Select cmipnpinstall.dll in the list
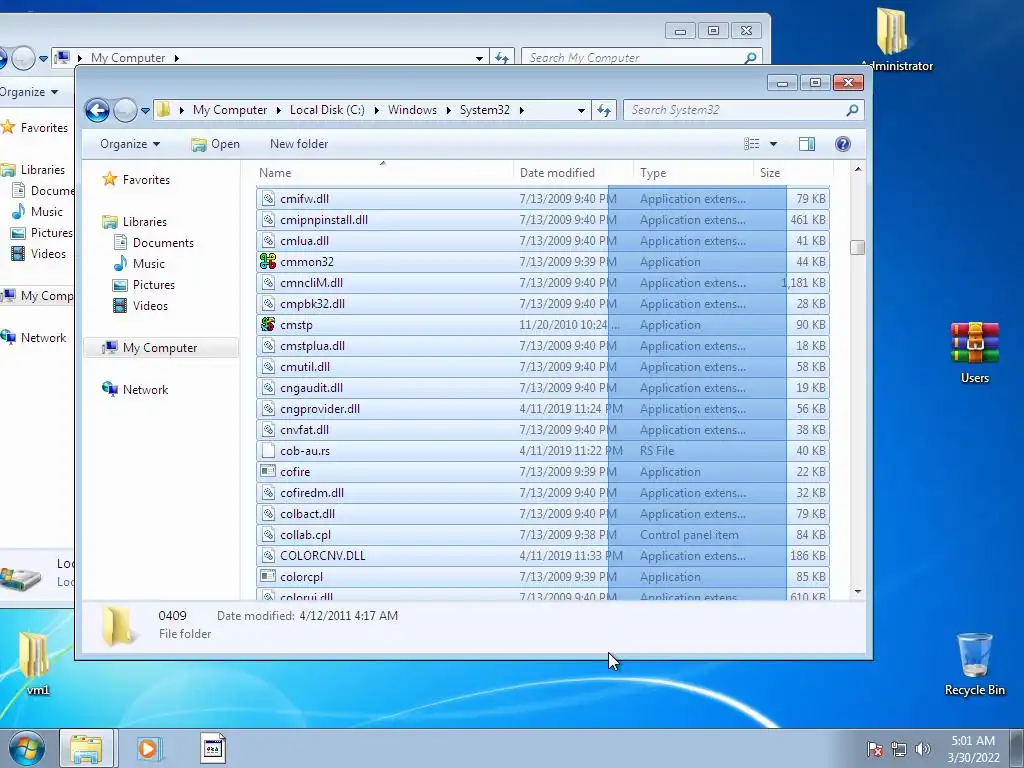 pyautogui.click(x=543, y=220)
